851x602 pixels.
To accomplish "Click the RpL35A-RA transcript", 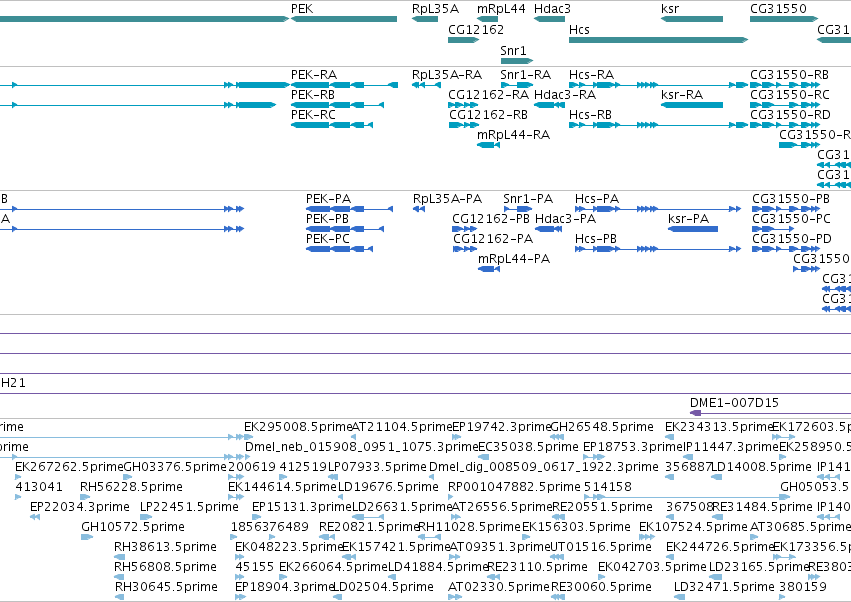I will pyautogui.click(x=426, y=85).
